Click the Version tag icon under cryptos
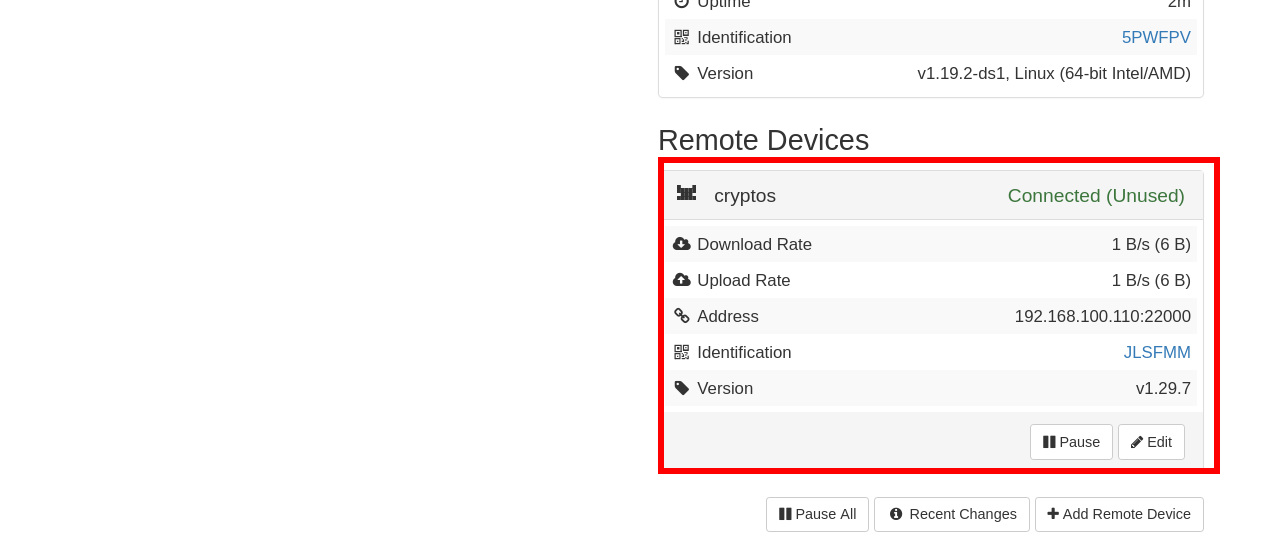Screen dimensions: 1280x554 682,388
